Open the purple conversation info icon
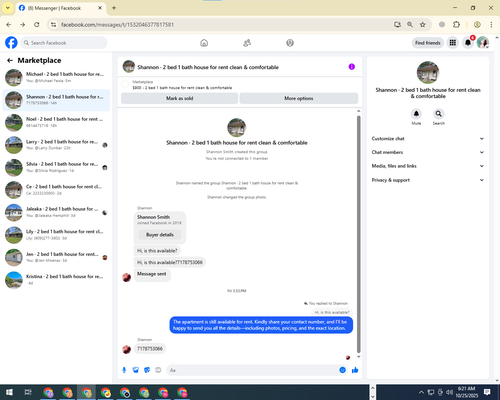Screen dimensions: 500x400 pyautogui.click(x=352, y=67)
